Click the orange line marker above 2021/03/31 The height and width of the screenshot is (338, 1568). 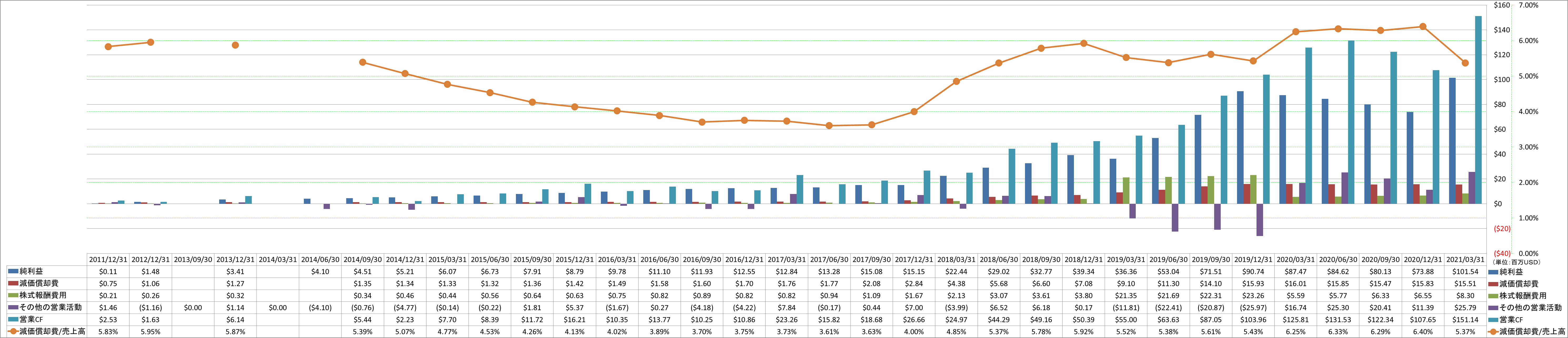[x=1465, y=63]
